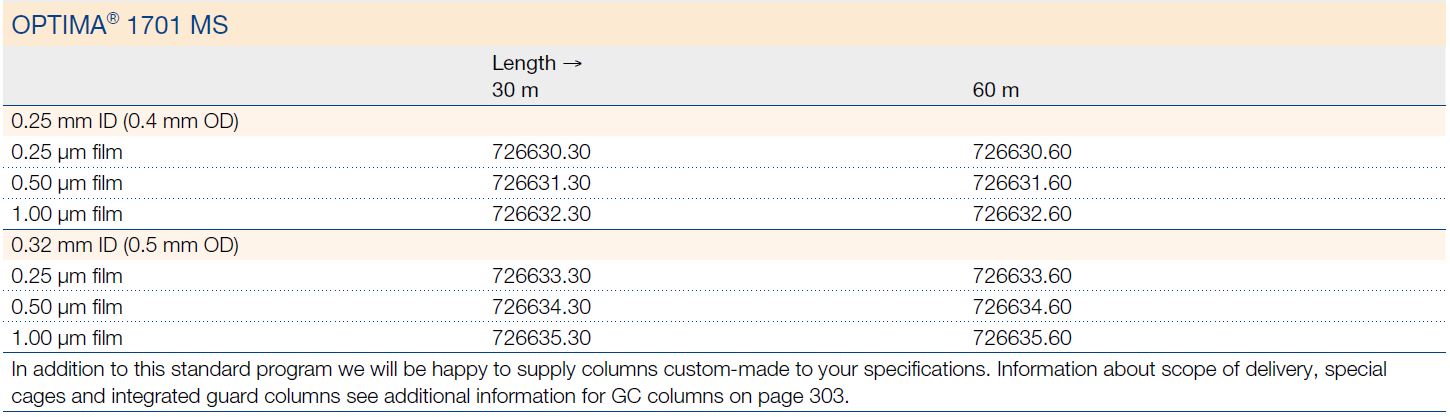Choose part number 726632.60
This screenshot has width=1450, height=417.
pyautogui.click(x=1022, y=215)
